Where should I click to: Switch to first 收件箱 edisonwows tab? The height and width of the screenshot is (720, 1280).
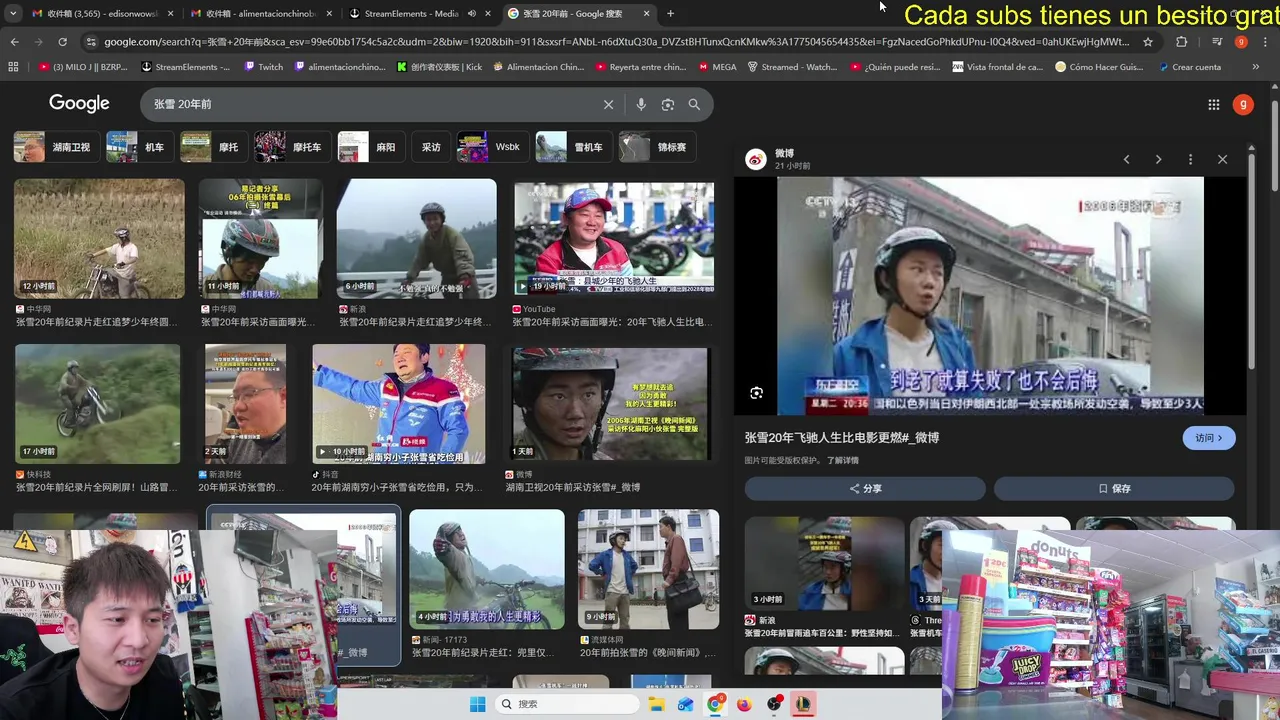click(x=100, y=13)
